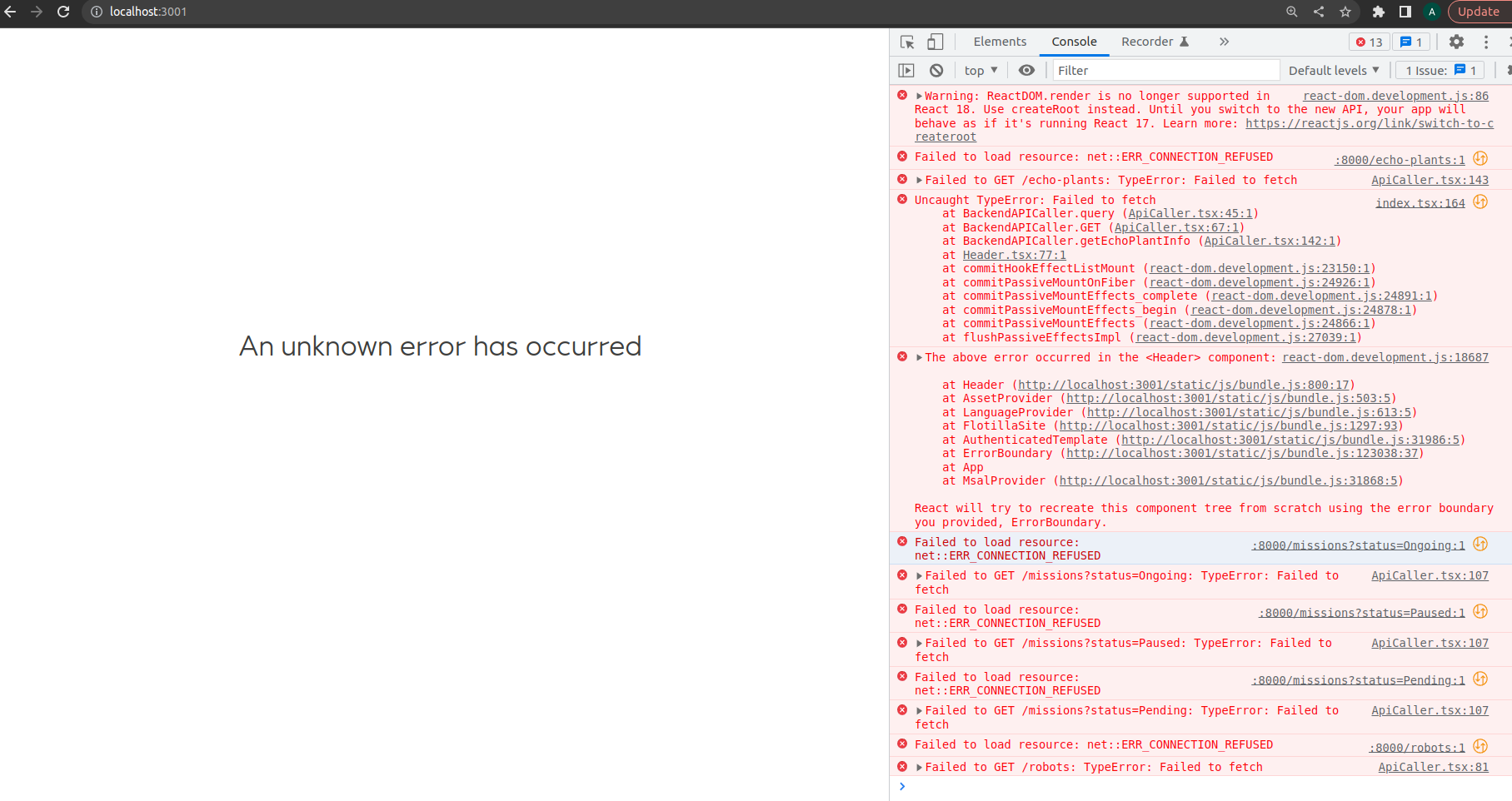The height and width of the screenshot is (801, 1512).
Task: Bookmark this page with the star icon
Action: [x=1345, y=12]
